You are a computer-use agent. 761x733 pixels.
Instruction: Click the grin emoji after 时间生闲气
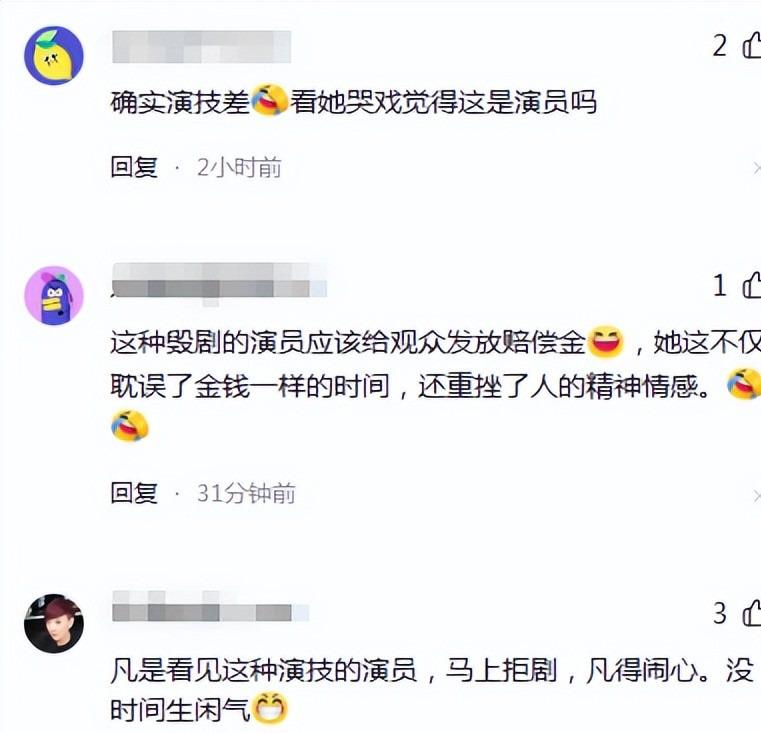pyautogui.click(x=270, y=708)
